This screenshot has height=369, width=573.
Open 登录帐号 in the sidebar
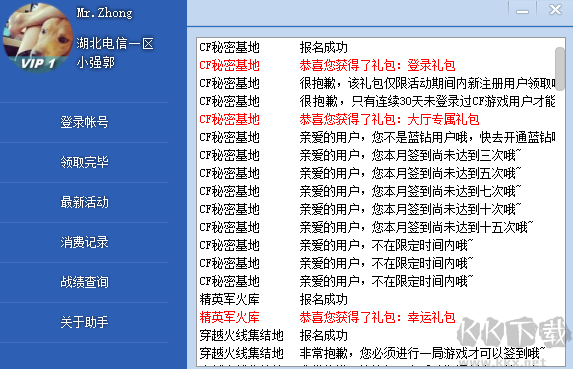84,122
